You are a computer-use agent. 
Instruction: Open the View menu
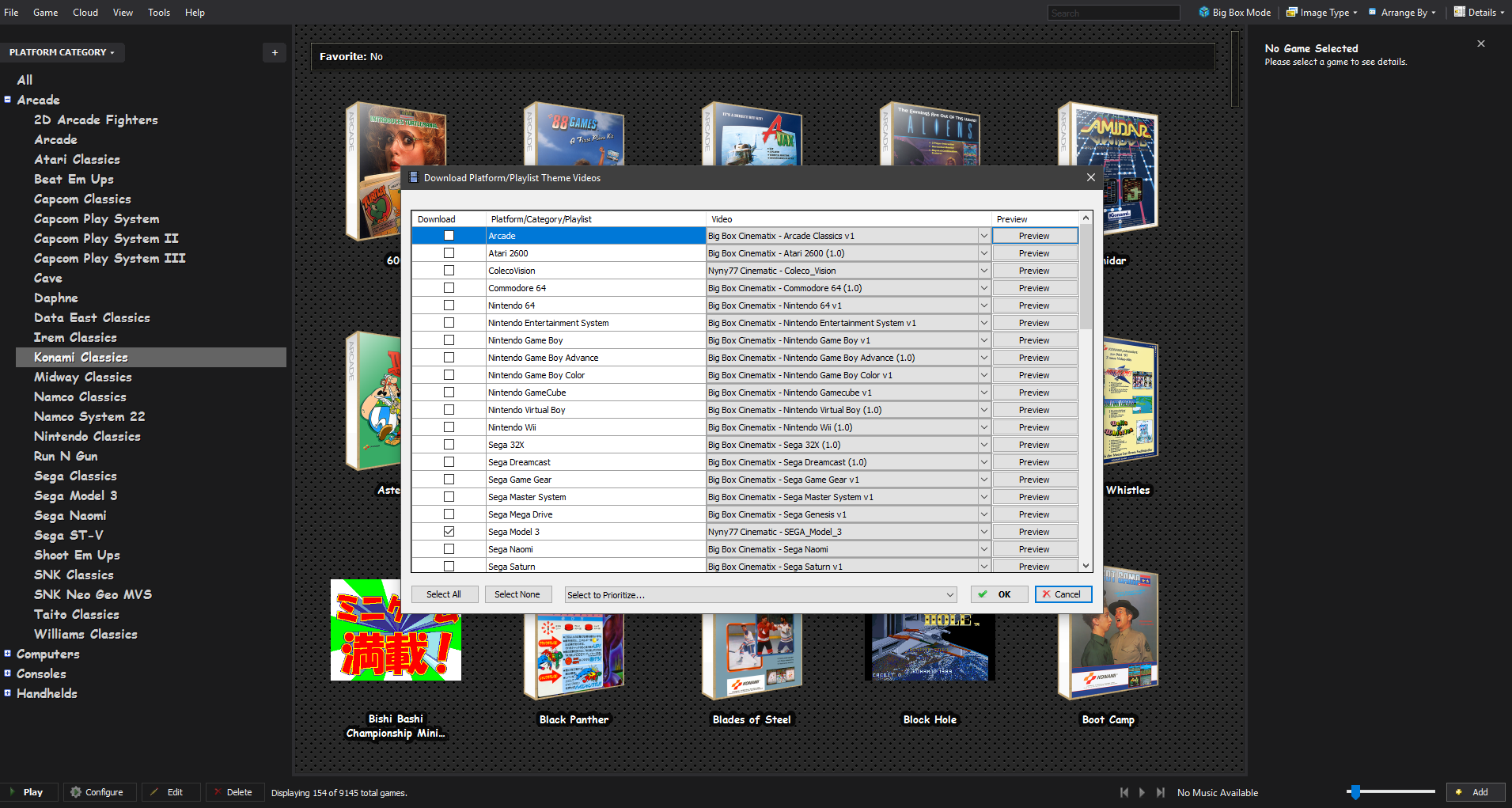click(x=123, y=13)
